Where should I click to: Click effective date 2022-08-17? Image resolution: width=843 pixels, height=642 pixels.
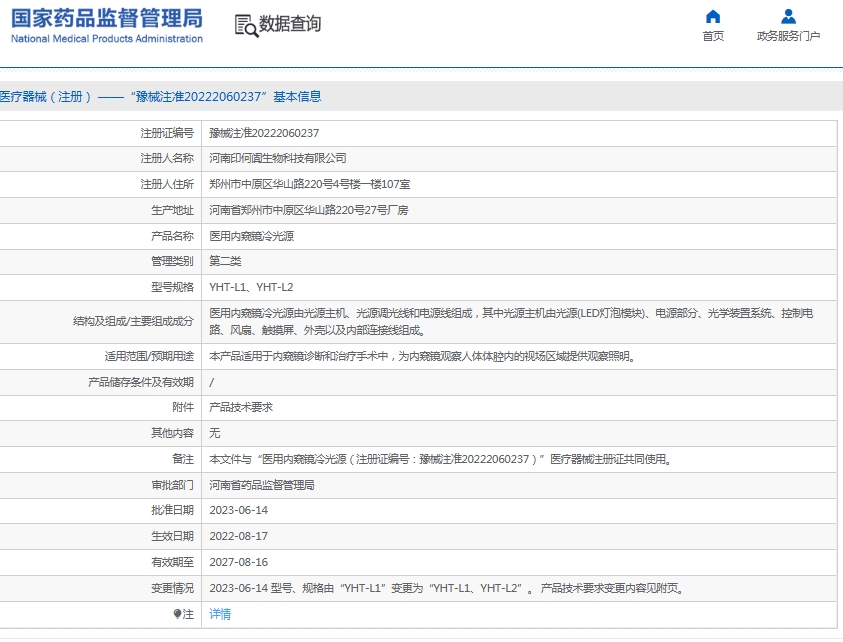pyautogui.click(x=239, y=536)
